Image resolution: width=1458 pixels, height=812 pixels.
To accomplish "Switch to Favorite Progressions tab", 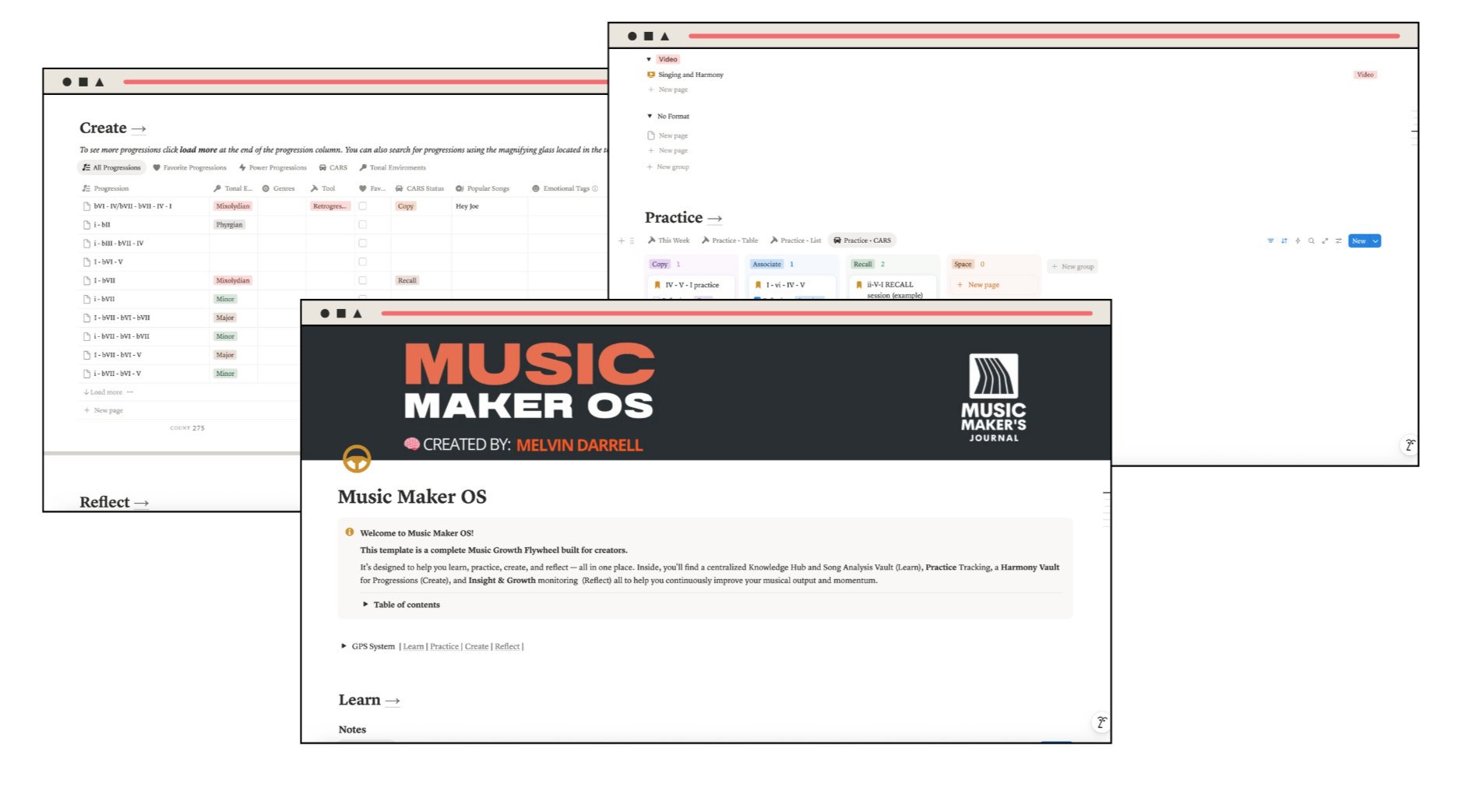I will (189, 168).
